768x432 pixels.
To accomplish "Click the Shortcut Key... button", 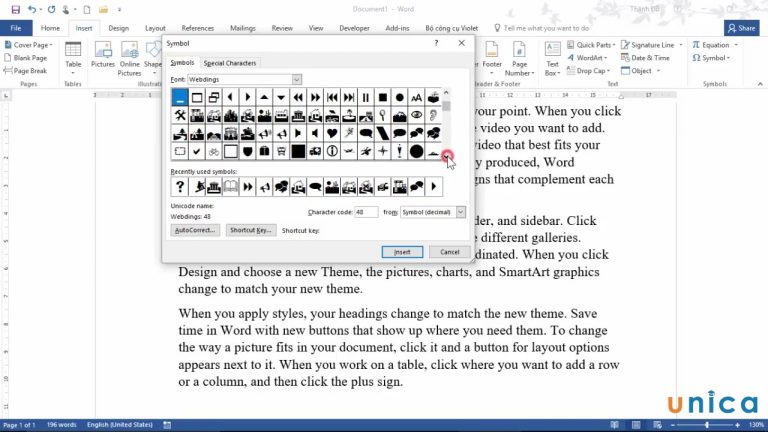I will click(x=251, y=230).
